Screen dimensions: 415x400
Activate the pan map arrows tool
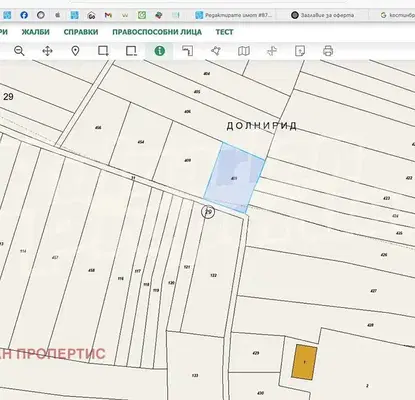(x=47, y=51)
